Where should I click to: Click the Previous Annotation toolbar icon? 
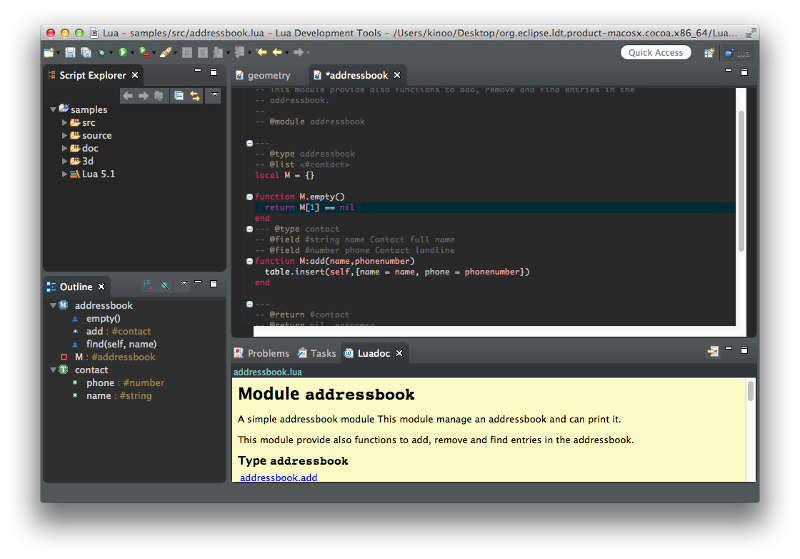pyautogui.click(x=239, y=53)
